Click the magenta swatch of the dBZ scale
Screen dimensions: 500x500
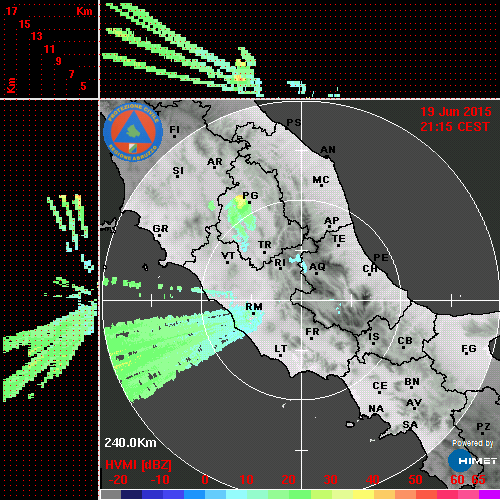[x=489, y=494]
